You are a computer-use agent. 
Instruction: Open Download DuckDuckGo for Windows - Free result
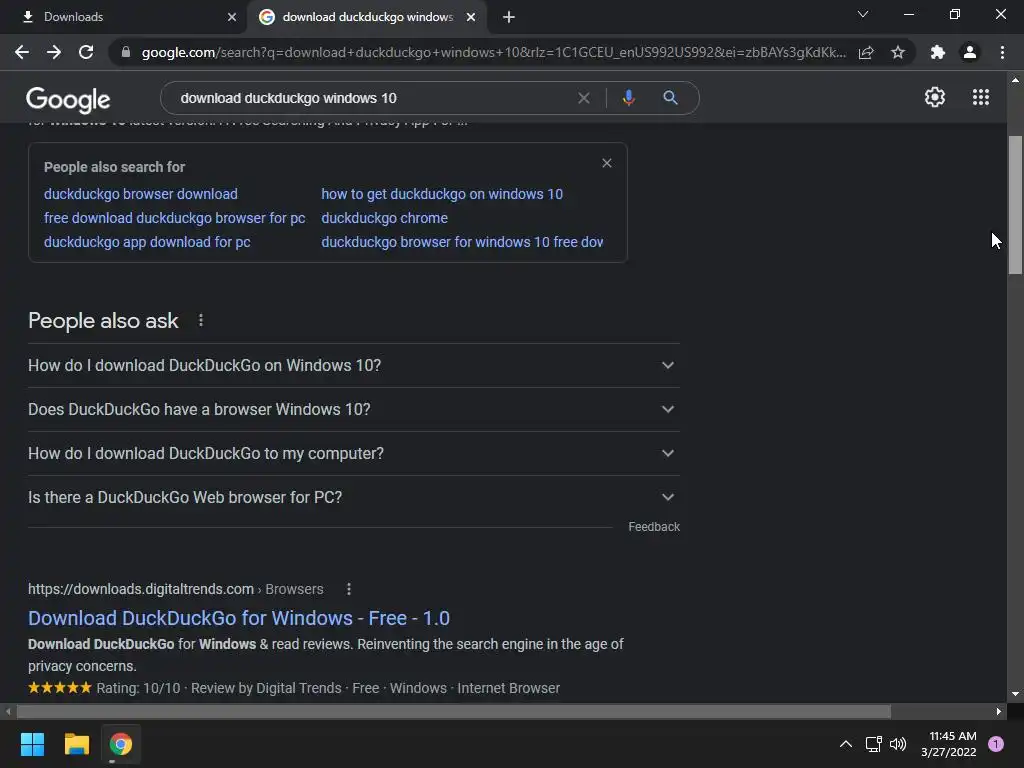pos(239,618)
